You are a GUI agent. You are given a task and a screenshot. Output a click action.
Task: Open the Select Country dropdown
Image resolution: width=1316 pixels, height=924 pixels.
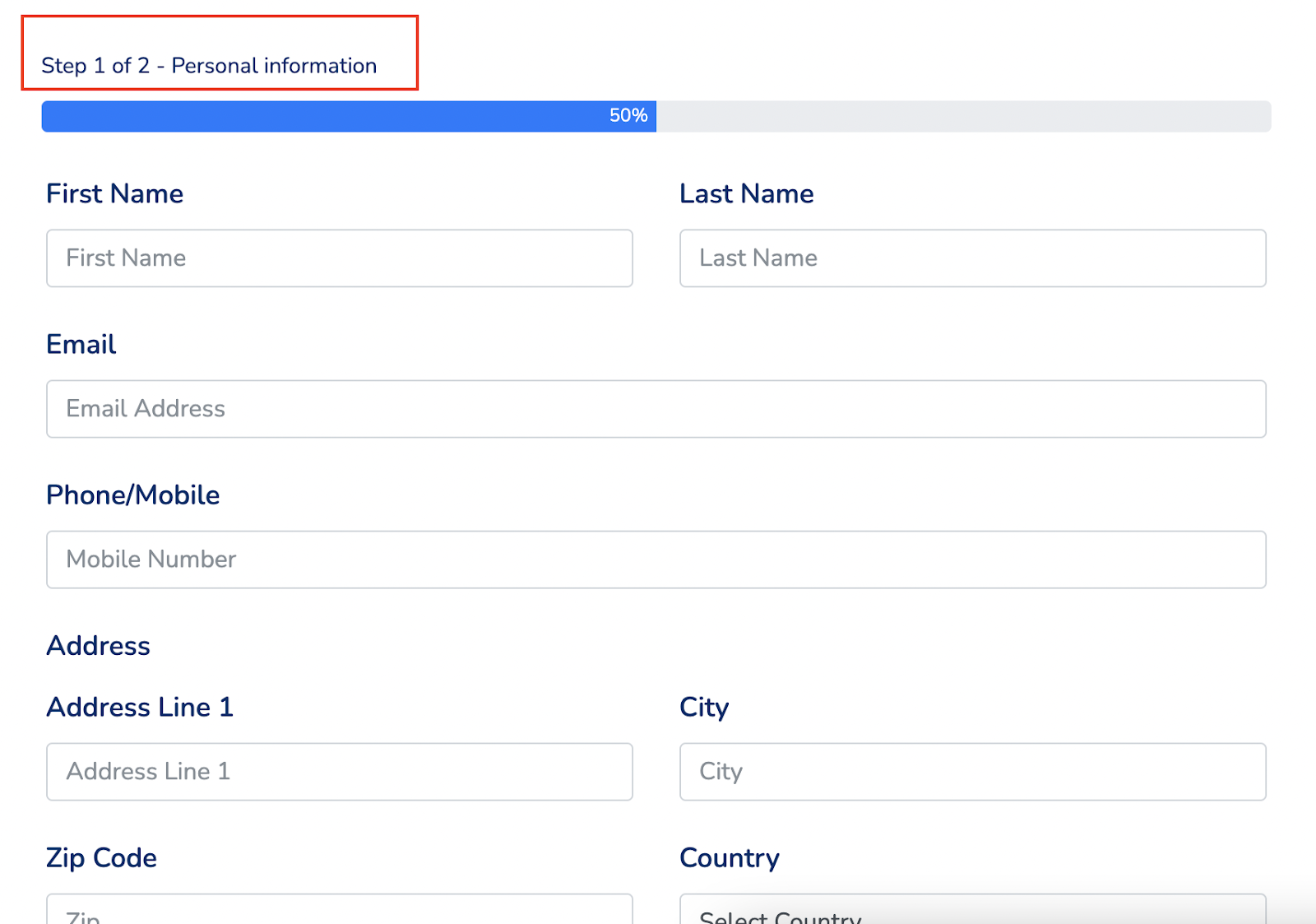973,909
